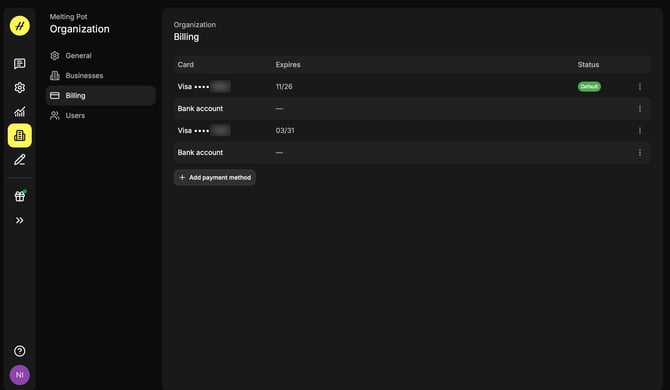The width and height of the screenshot is (670, 390).
Task: Go to Users section
Action: click(100, 115)
